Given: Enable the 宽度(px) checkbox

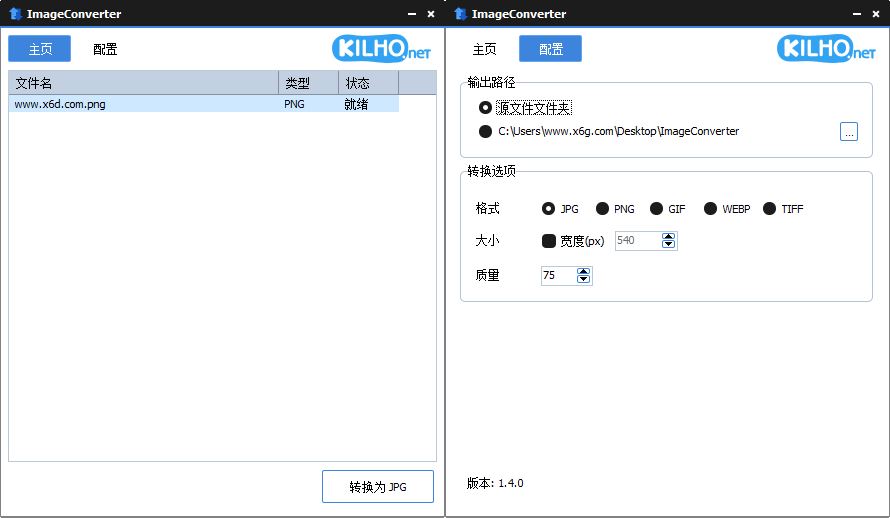Looking at the screenshot, I should [549, 241].
